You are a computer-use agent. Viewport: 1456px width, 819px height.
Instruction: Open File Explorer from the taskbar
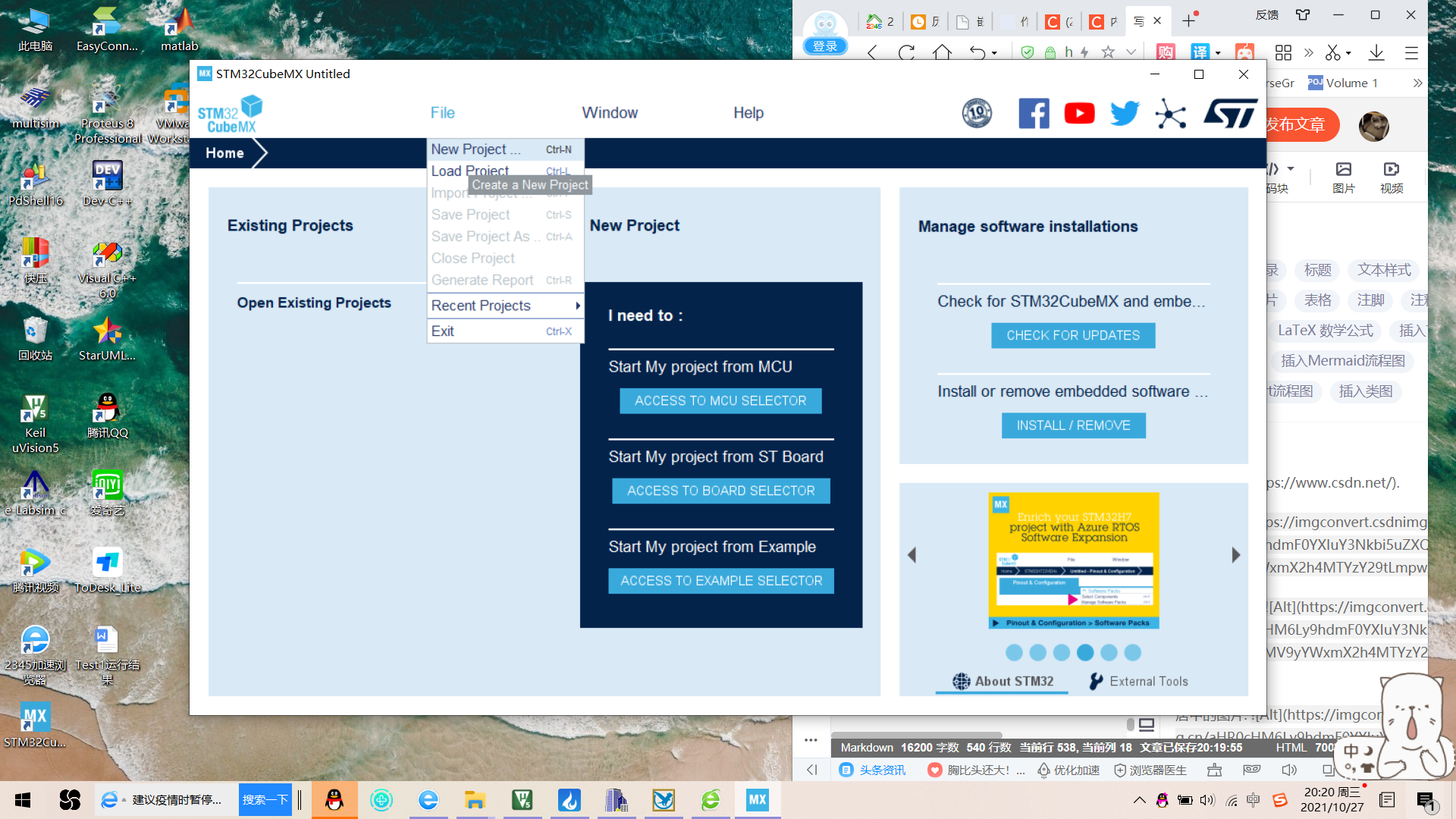475,799
